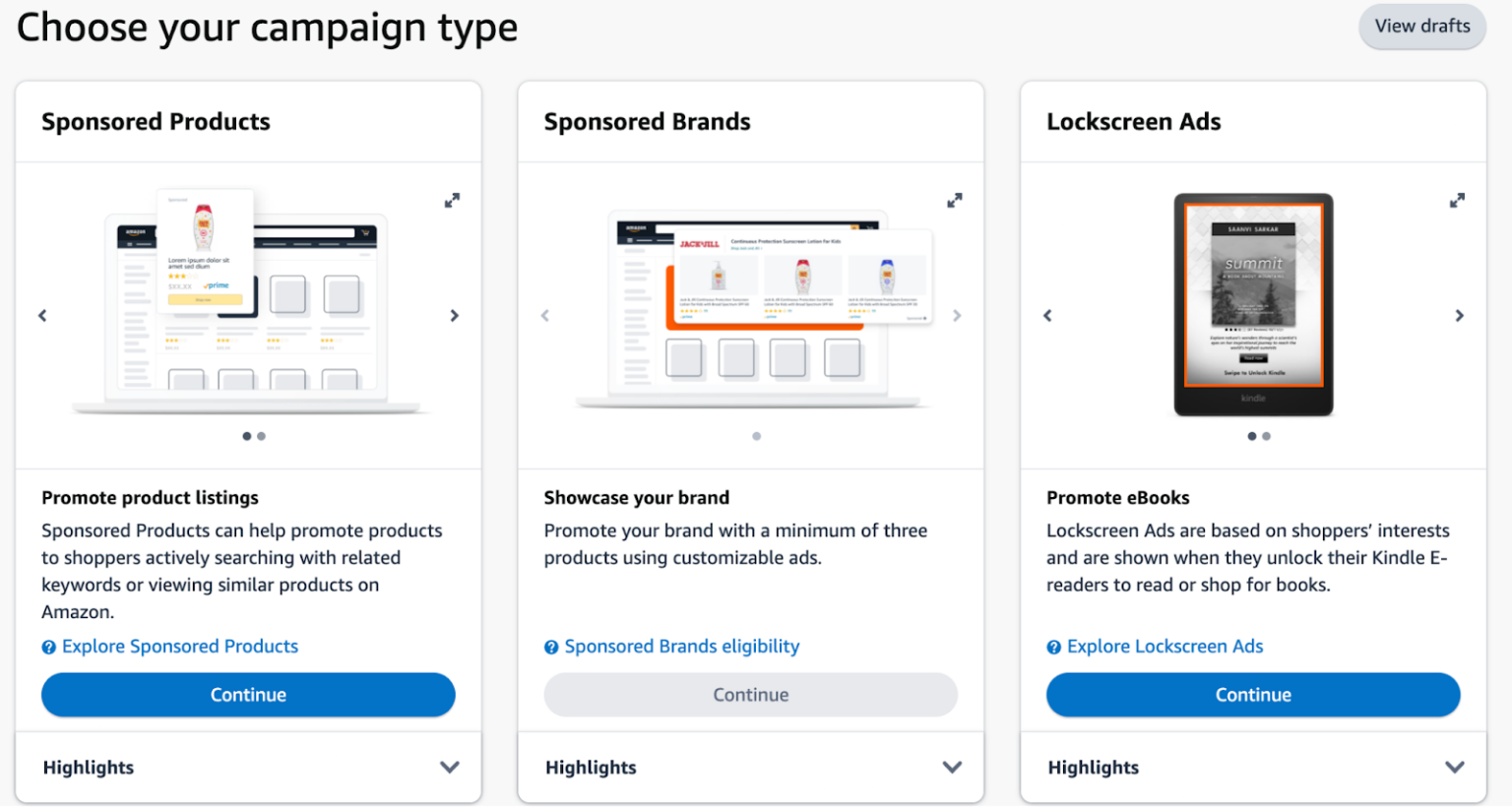The image size is (1512, 807).
Task: Click the Kindle device preview image
Action: pos(1252,305)
